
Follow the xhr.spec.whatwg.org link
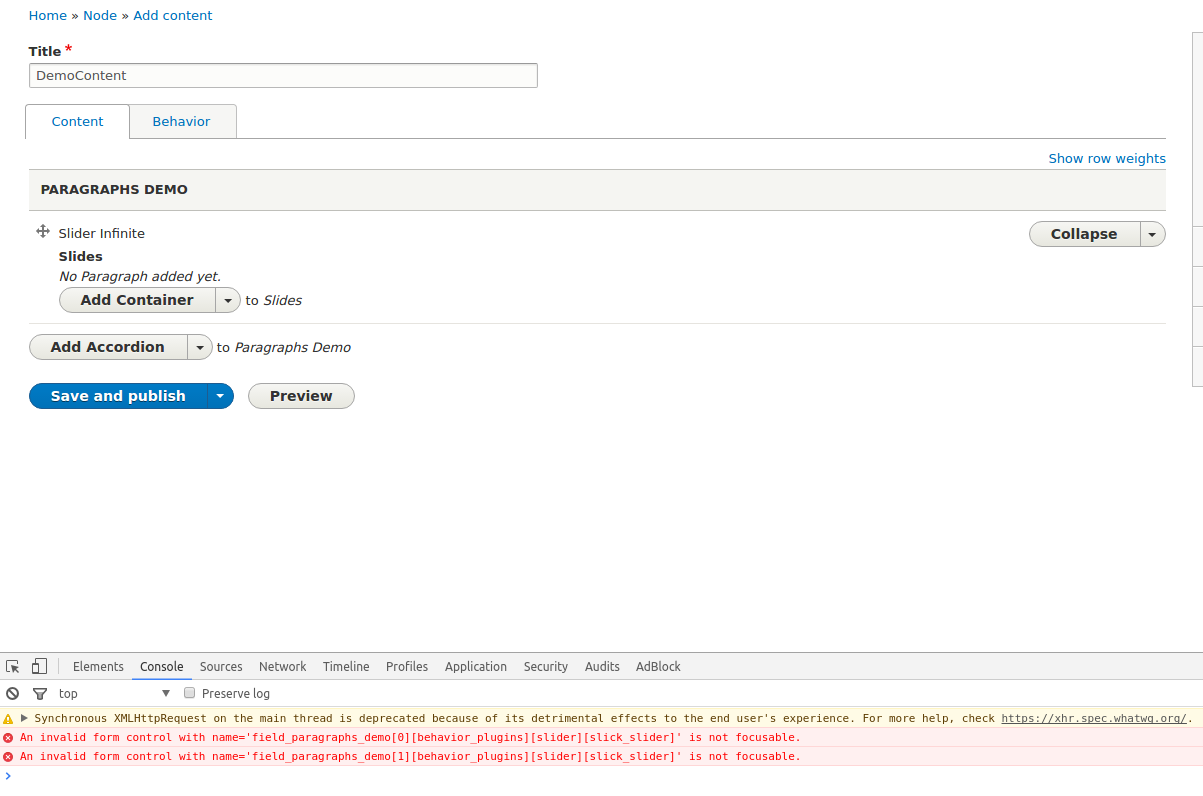(1094, 718)
